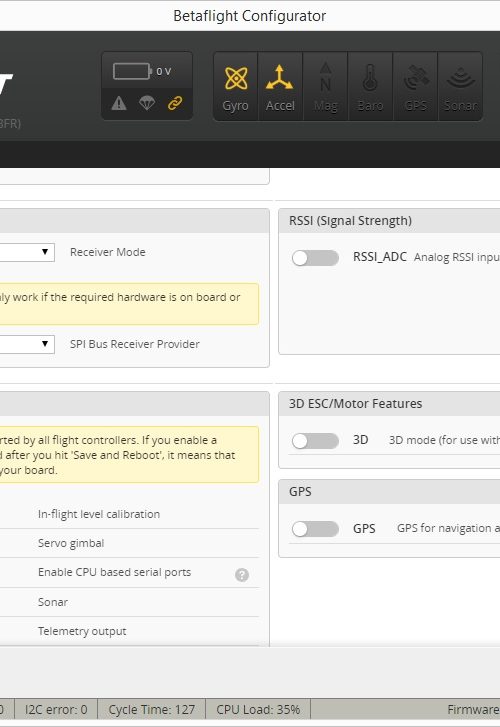Click the yellow link status icon
The image size is (500, 727).
175,103
